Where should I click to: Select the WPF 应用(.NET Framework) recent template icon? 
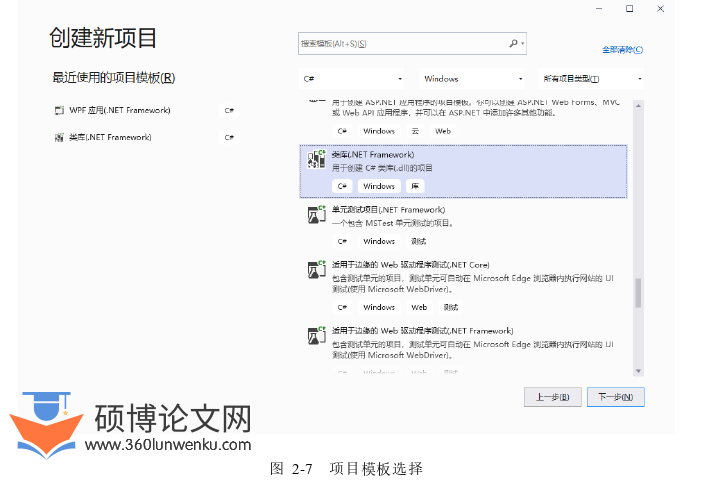[59, 110]
